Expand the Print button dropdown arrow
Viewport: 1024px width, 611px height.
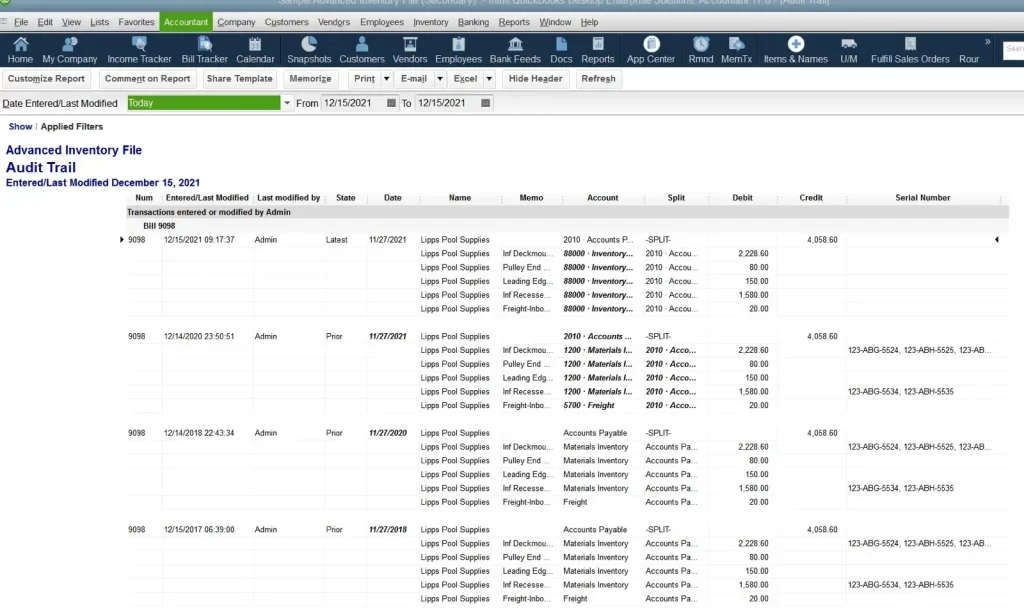tap(387, 79)
